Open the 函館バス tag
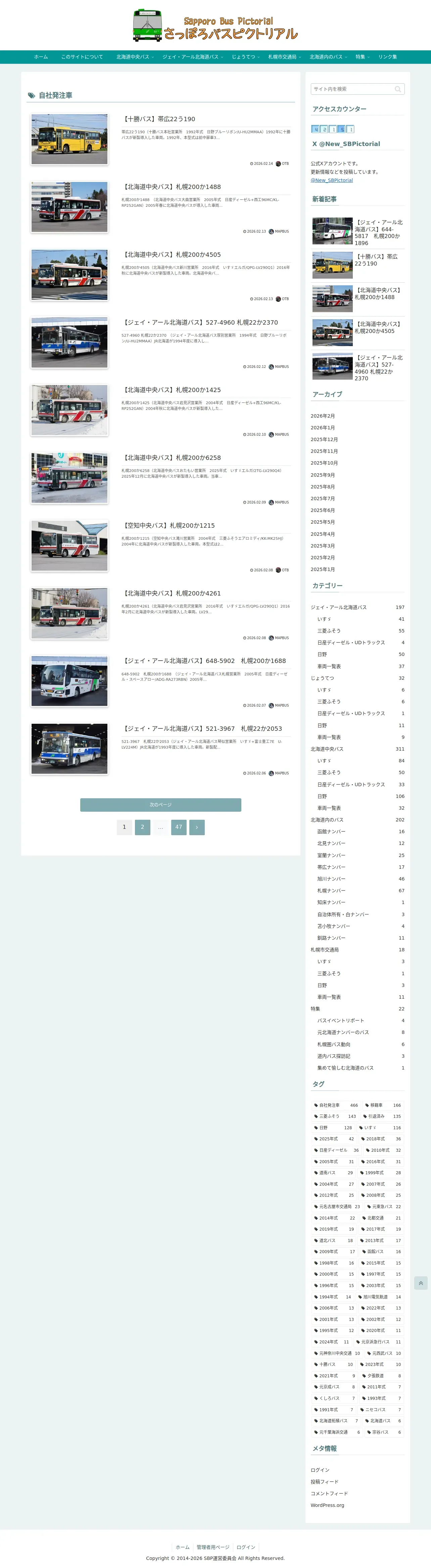The height and width of the screenshot is (1568, 431). pos(382,1251)
